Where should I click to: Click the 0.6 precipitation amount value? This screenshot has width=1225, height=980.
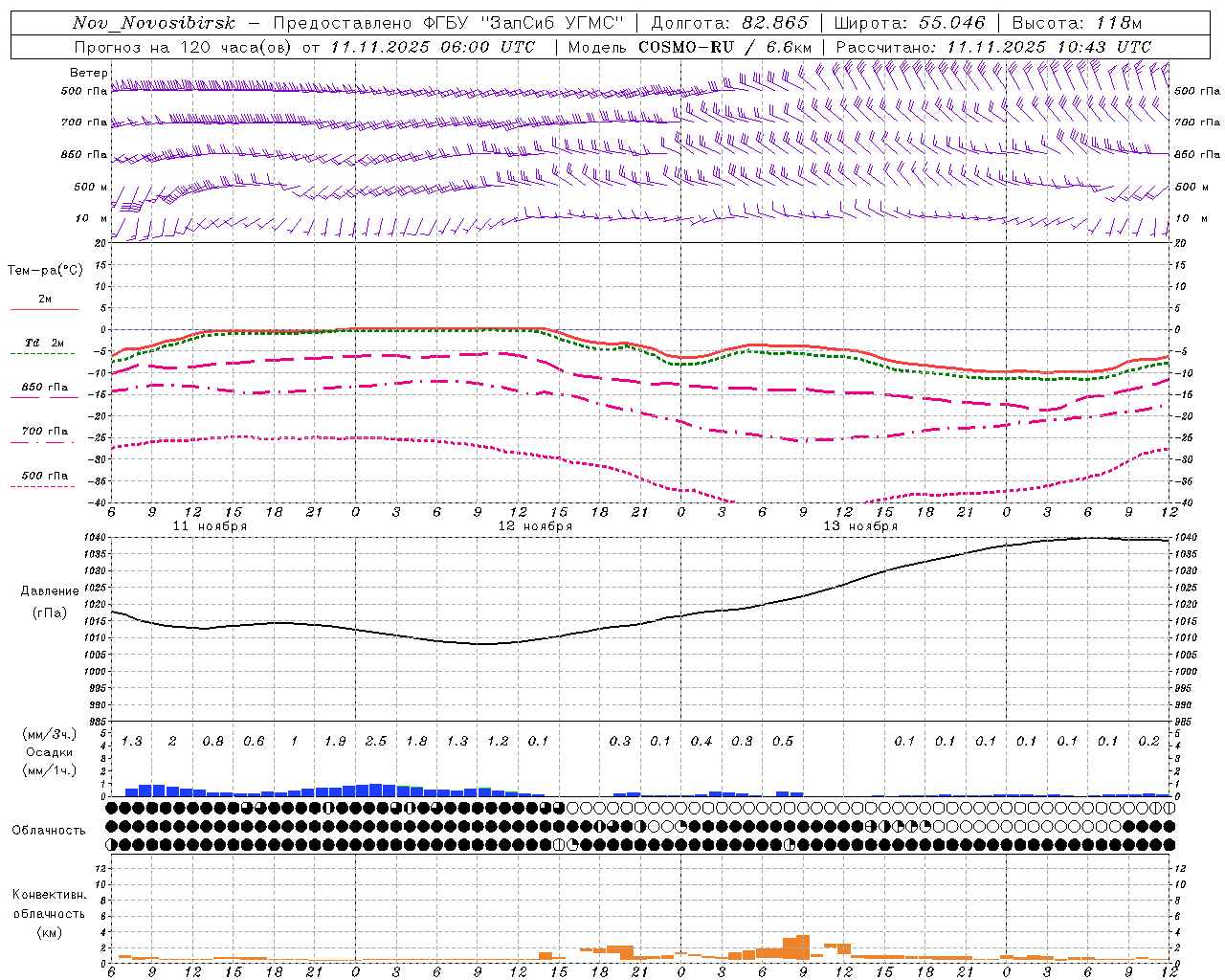click(254, 742)
